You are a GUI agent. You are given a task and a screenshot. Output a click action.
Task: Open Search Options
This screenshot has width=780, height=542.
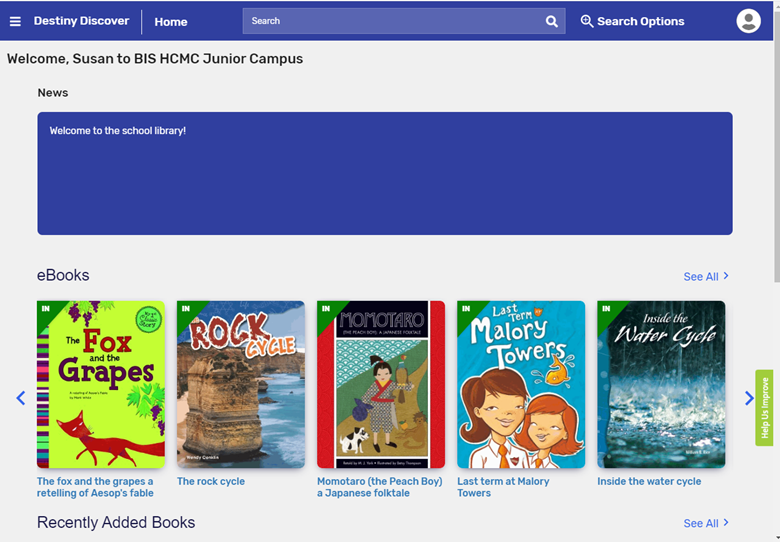click(x=632, y=21)
